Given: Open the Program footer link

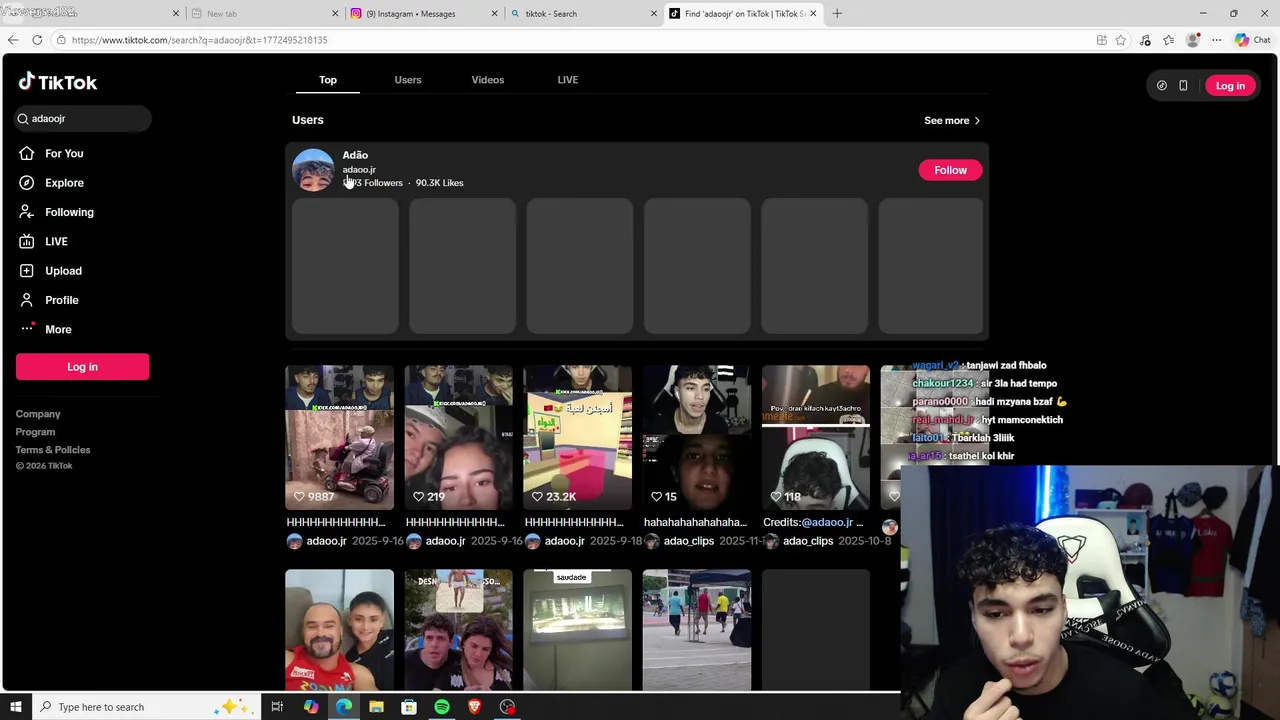Looking at the screenshot, I should [35, 432].
